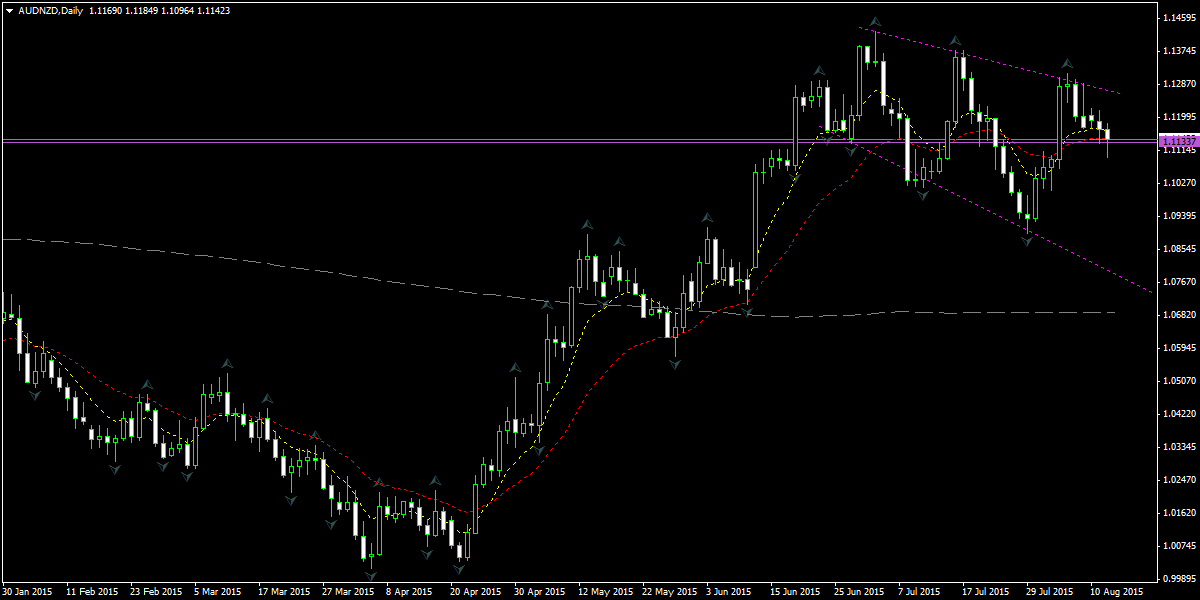The height and width of the screenshot is (600, 1200).
Task: Click the 8 Apr 2015 date label
Action: click(410, 592)
